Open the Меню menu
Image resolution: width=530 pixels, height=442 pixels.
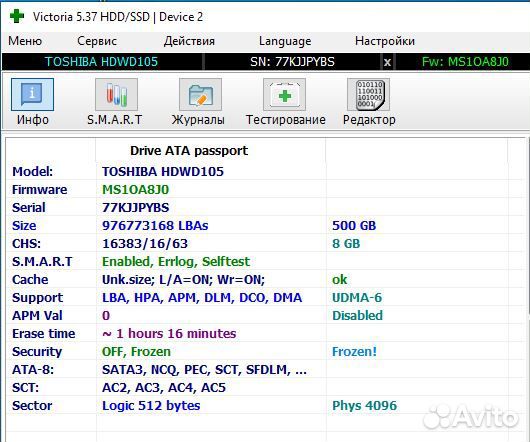(x=25, y=41)
